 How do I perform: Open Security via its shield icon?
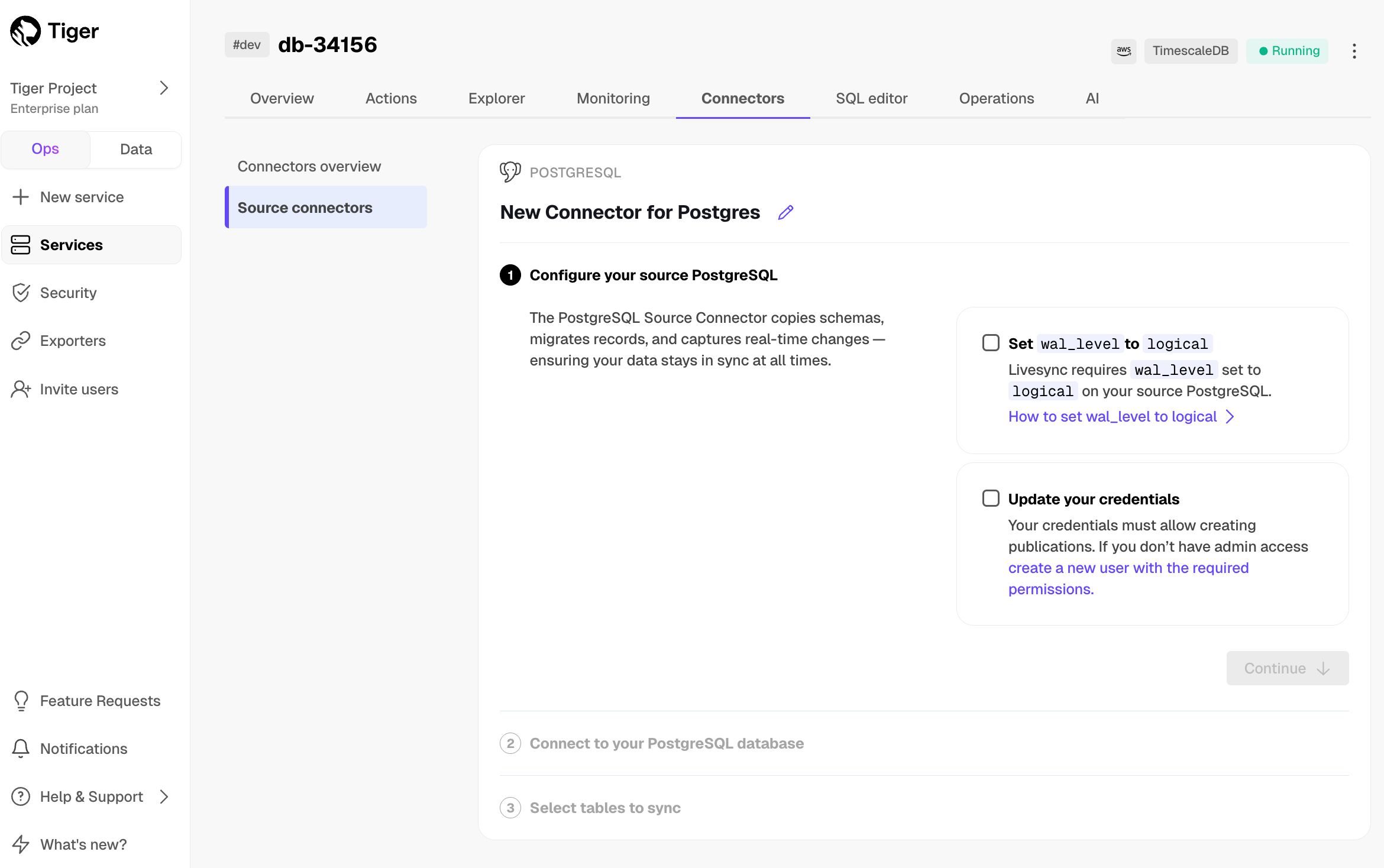tap(21, 293)
